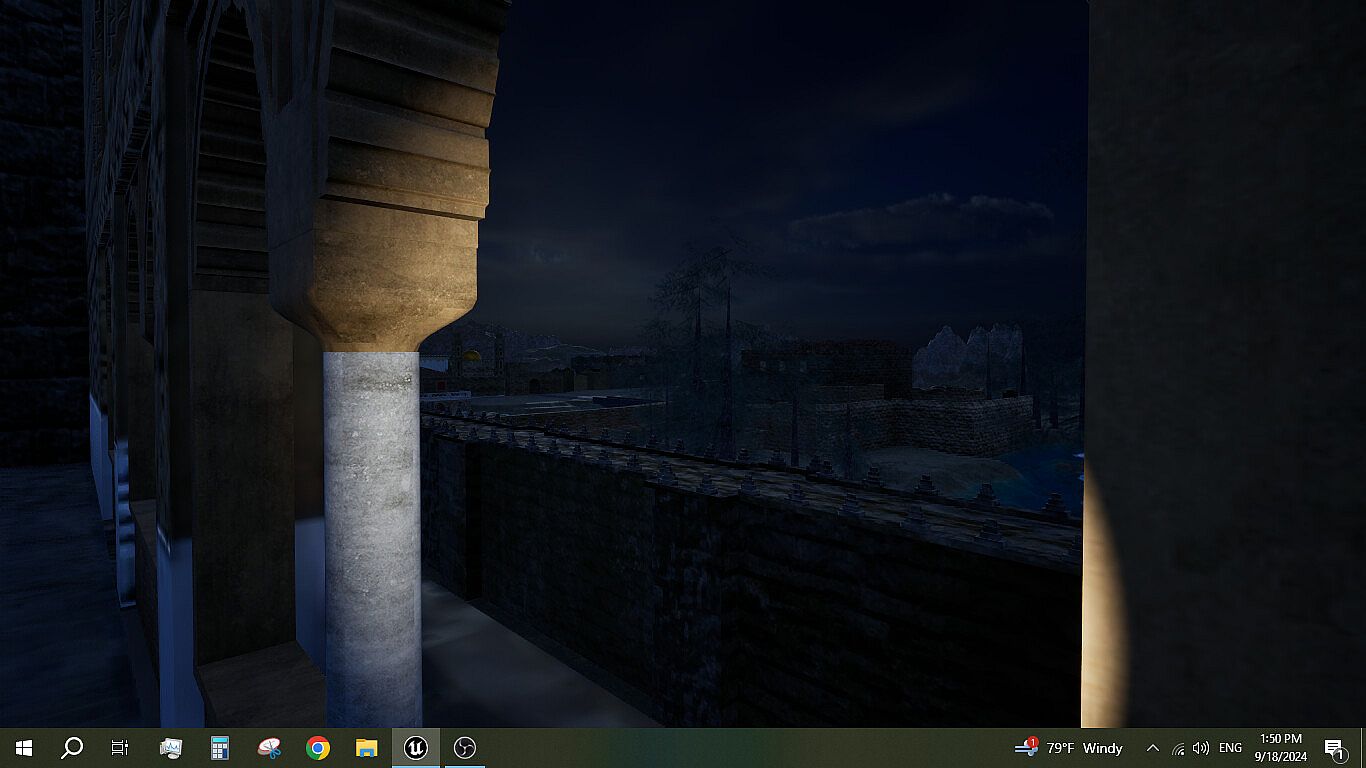1366x768 pixels.
Task: Show hidden system tray icons
Action: 1152,748
